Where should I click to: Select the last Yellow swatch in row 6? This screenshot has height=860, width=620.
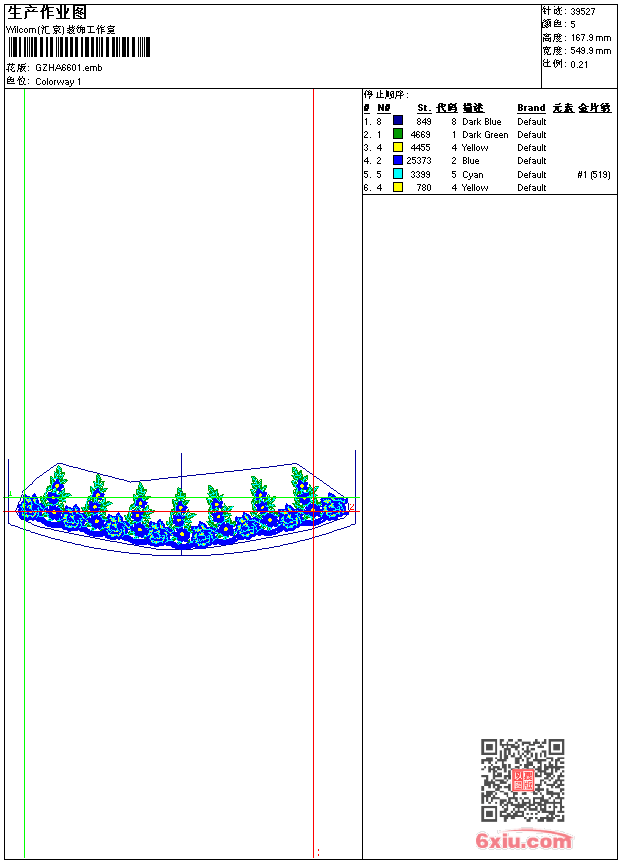398,187
